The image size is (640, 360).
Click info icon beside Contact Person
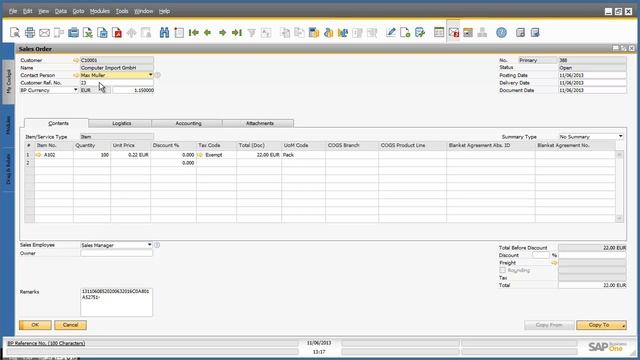pyautogui.click(x=157, y=75)
